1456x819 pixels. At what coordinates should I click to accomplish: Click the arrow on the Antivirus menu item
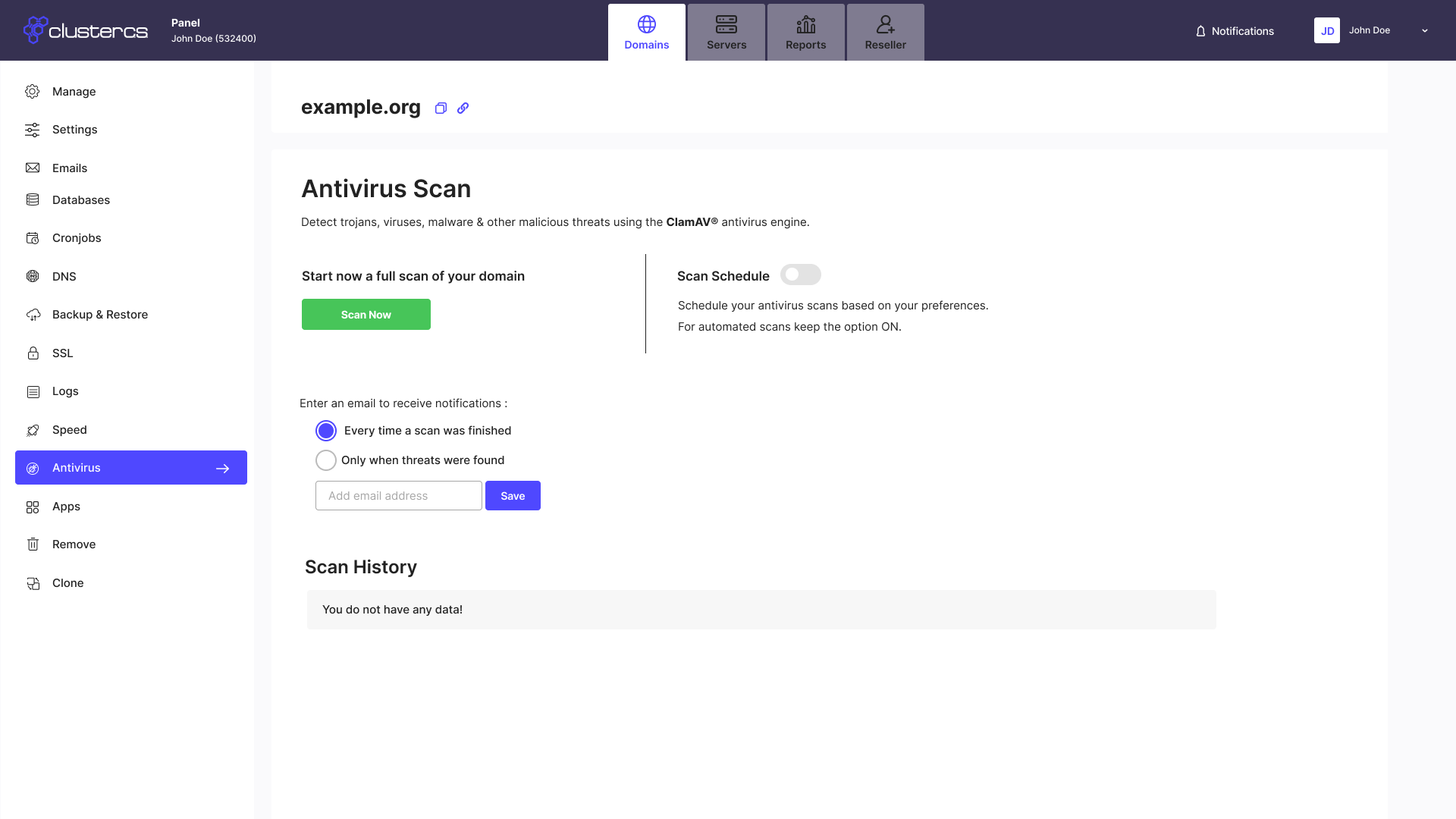coord(222,469)
